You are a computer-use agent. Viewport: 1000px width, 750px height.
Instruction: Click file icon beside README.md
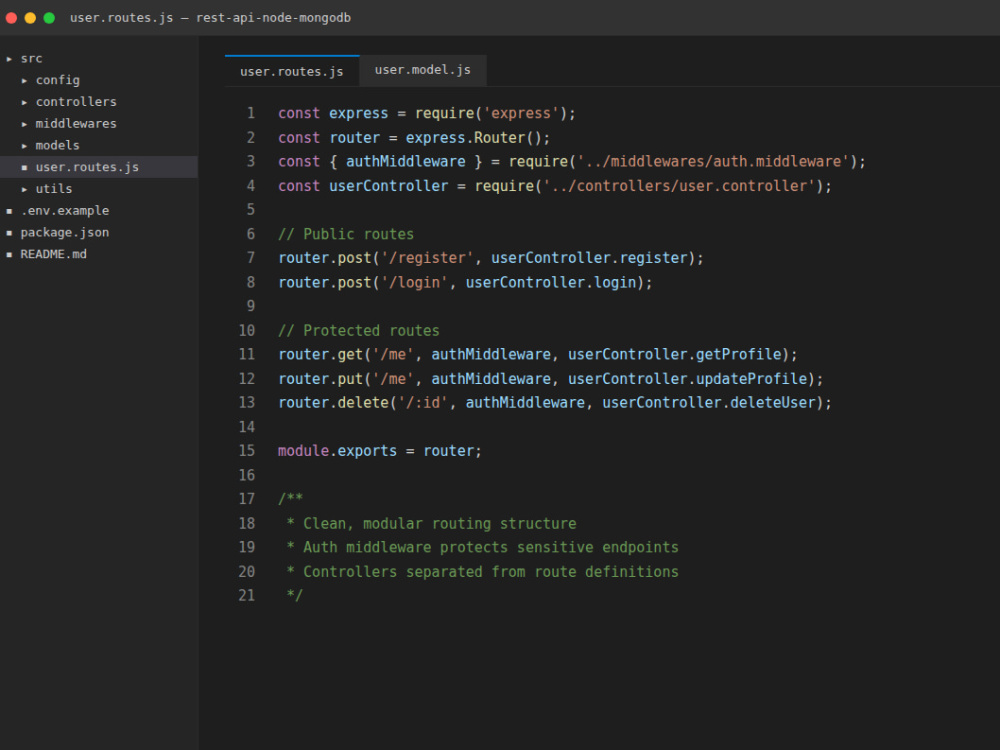coord(9,254)
